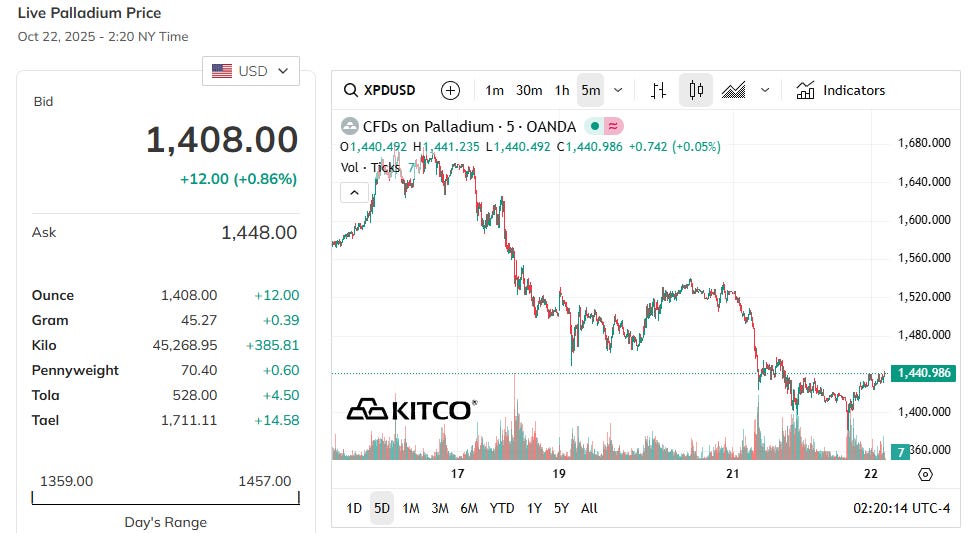The height and width of the screenshot is (533, 970).
Task: Click the 02:20:14 UTC-4 timezone button
Action: coord(901,508)
